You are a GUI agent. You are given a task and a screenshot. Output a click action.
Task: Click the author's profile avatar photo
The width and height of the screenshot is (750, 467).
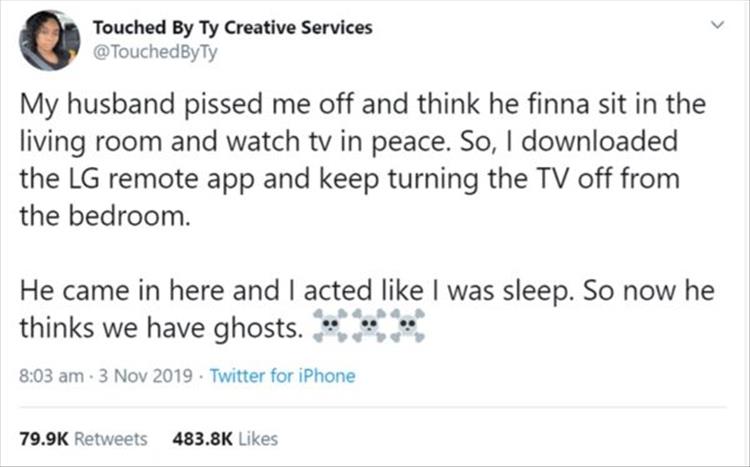pyautogui.click(x=47, y=39)
